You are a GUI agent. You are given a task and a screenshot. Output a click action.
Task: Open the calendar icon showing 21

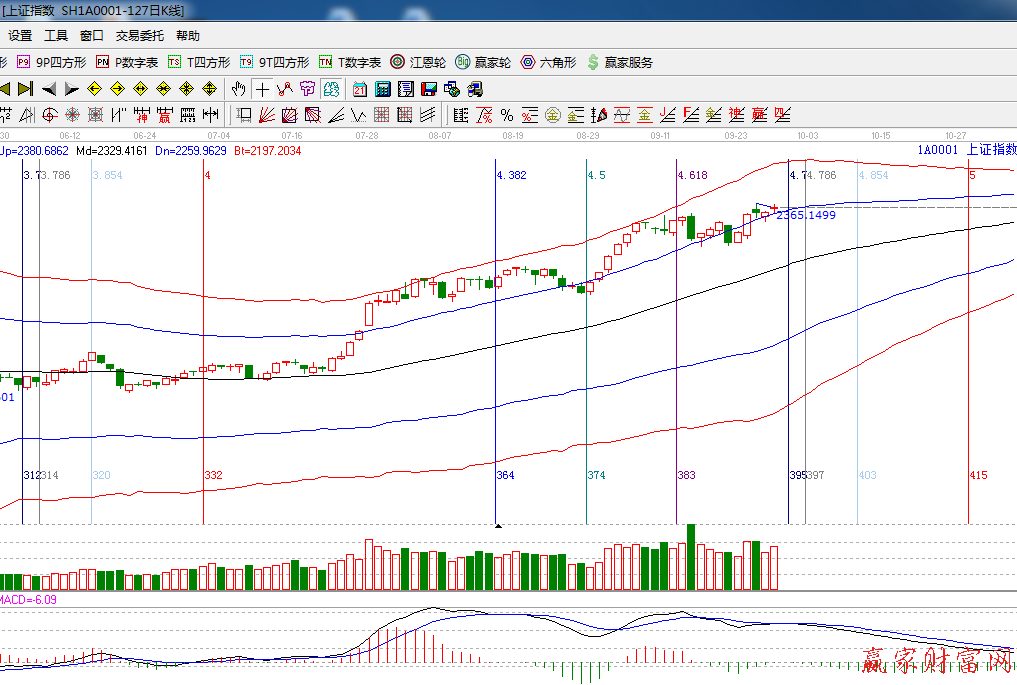pyautogui.click(x=359, y=89)
